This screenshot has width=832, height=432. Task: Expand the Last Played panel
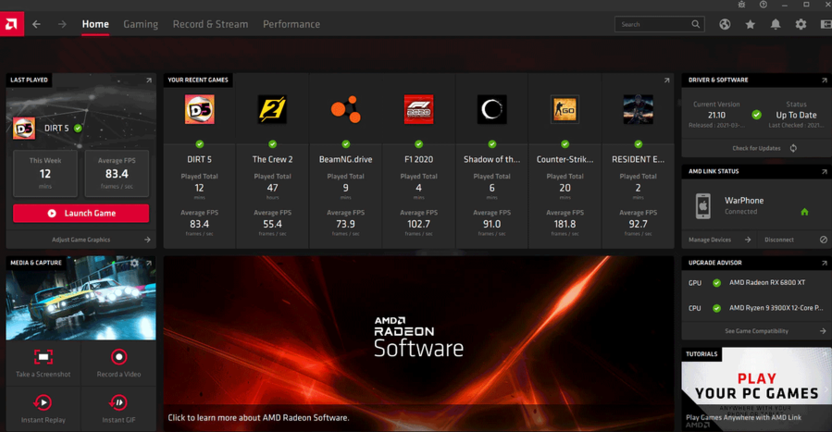(x=148, y=80)
